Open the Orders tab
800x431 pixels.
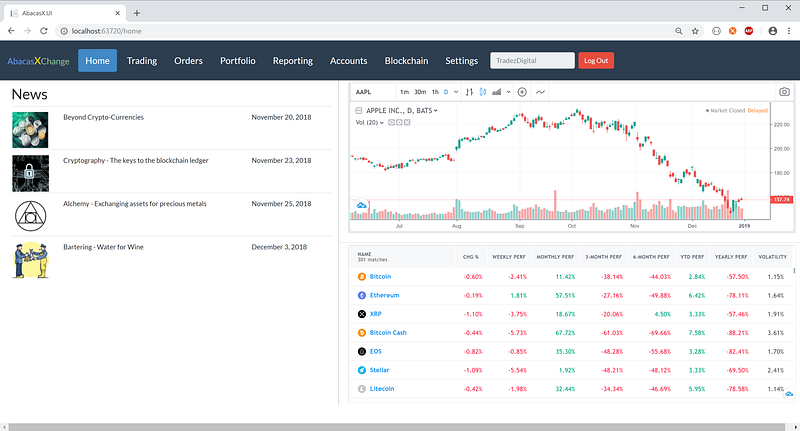[188, 61]
